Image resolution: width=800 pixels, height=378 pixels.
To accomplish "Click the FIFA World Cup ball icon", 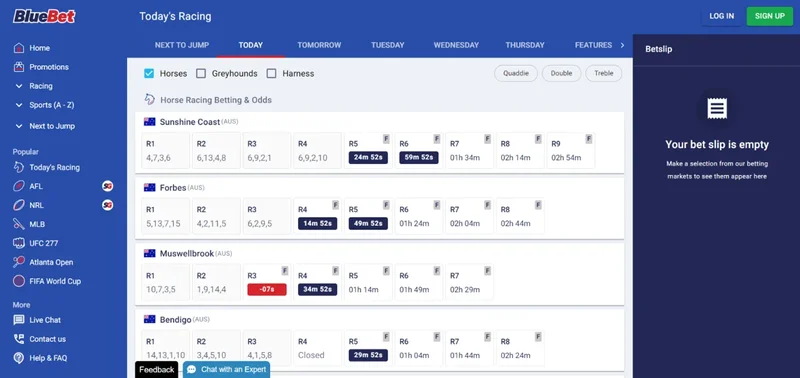I will coord(19,281).
